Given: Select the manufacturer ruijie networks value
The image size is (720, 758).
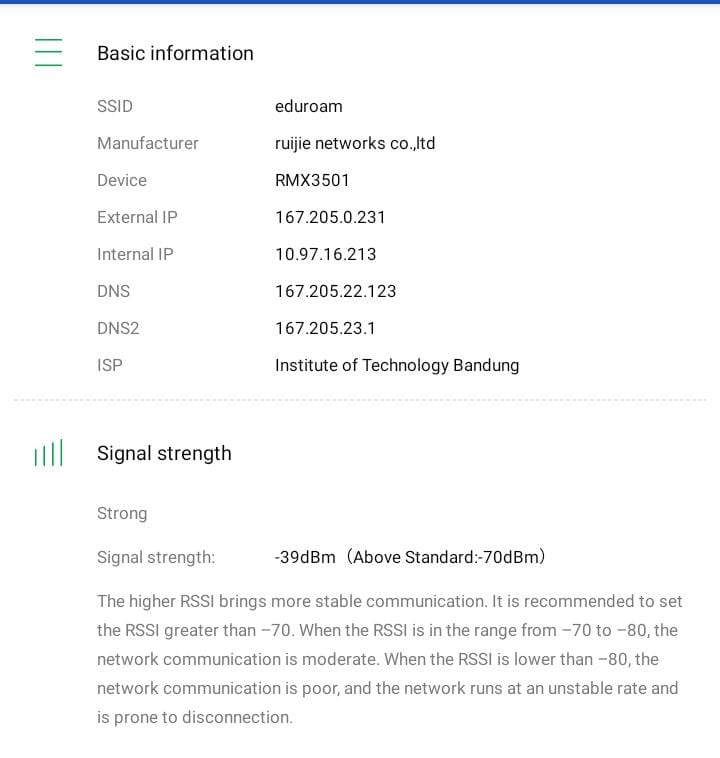Looking at the screenshot, I should point(355,143).
